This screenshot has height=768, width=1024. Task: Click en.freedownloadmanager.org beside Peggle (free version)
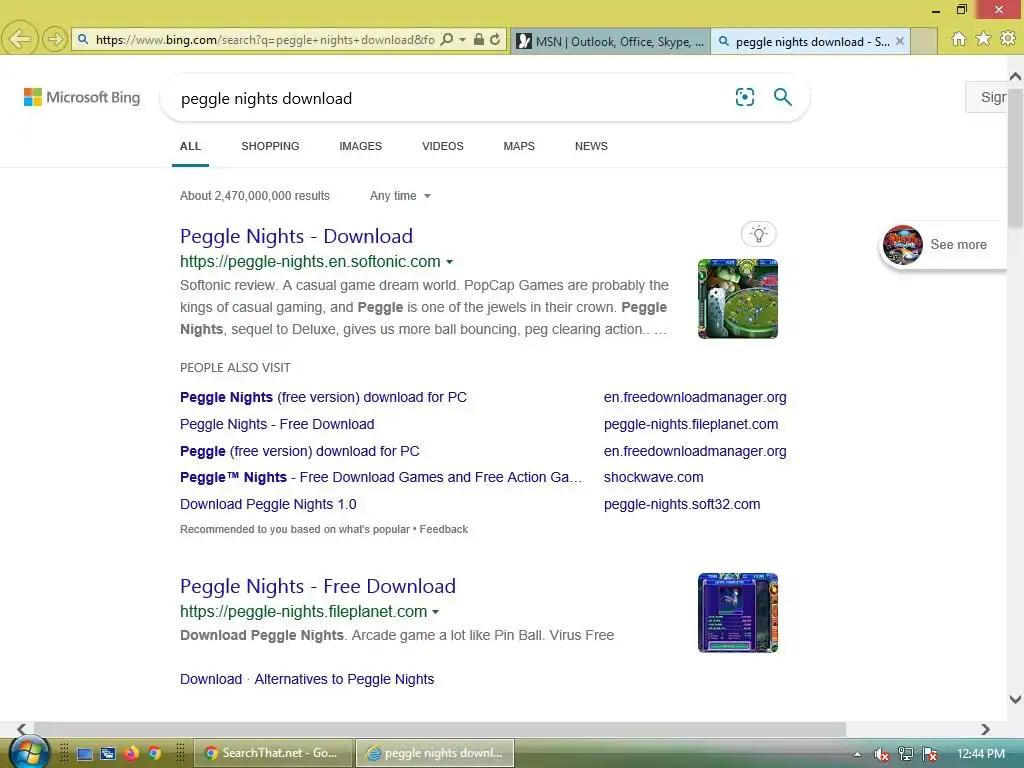coord(695,451)
